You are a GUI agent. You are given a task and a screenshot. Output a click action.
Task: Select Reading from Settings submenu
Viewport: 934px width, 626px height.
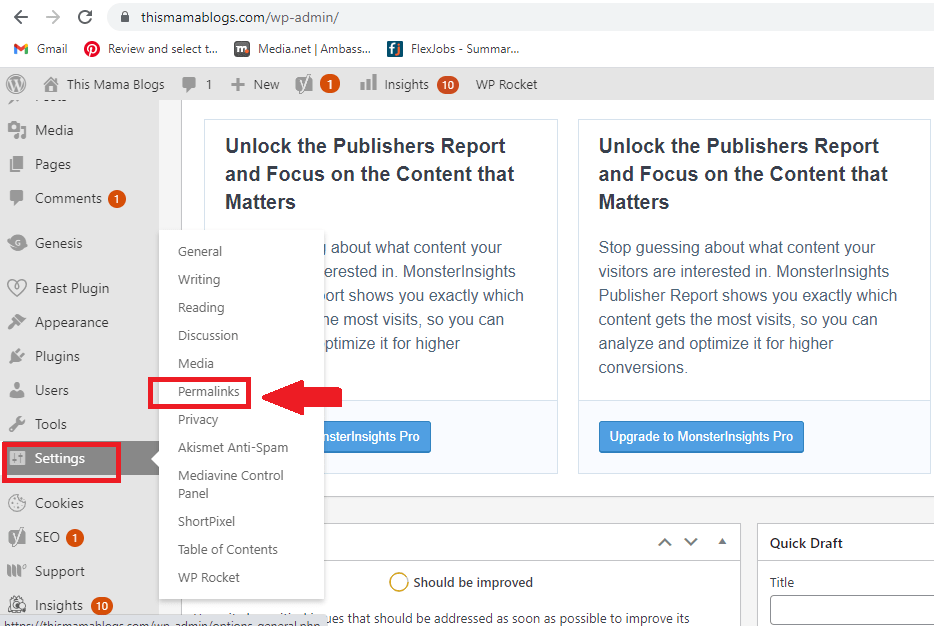pos(201,307)
